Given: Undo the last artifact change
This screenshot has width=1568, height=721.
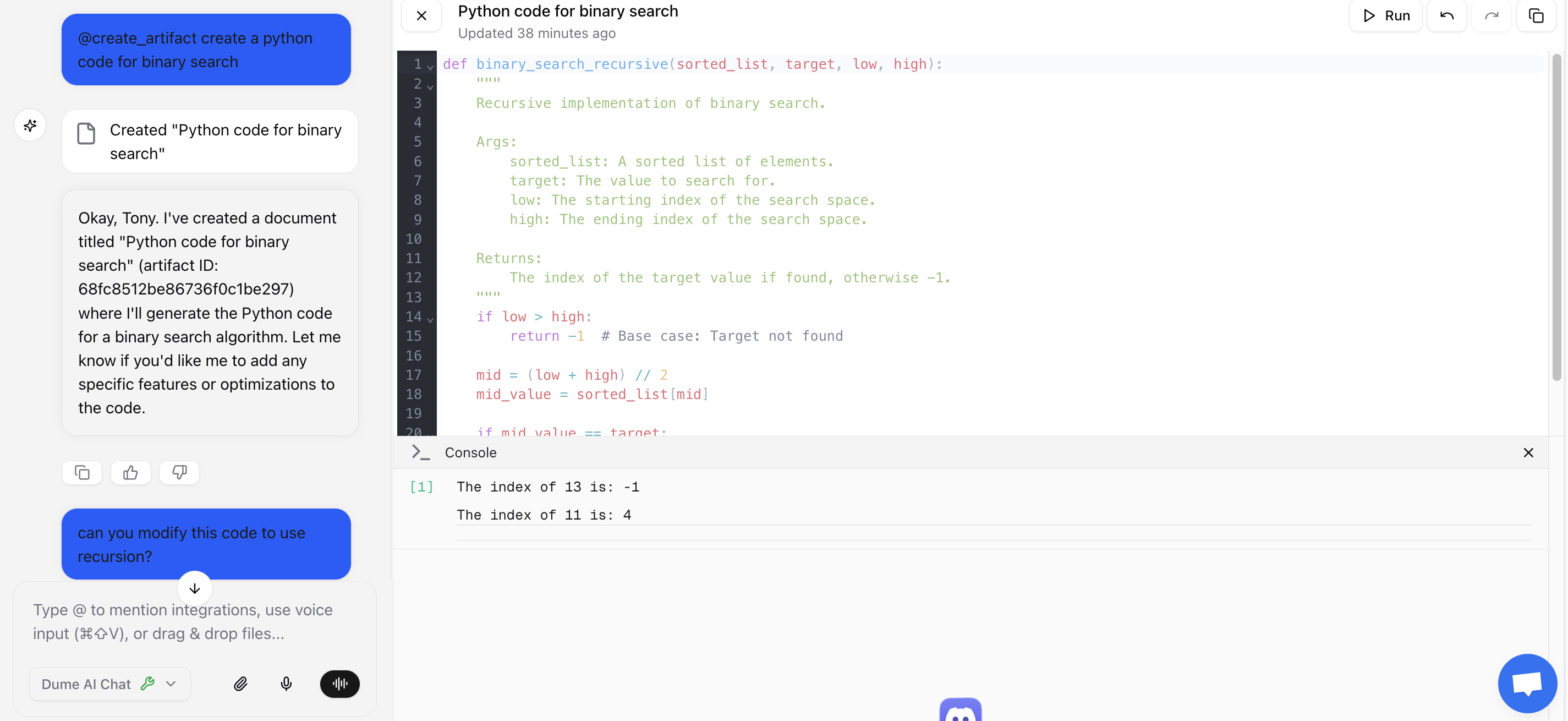Looking at the screenshot, I should pyautogui.click(x=1447, y=16).
